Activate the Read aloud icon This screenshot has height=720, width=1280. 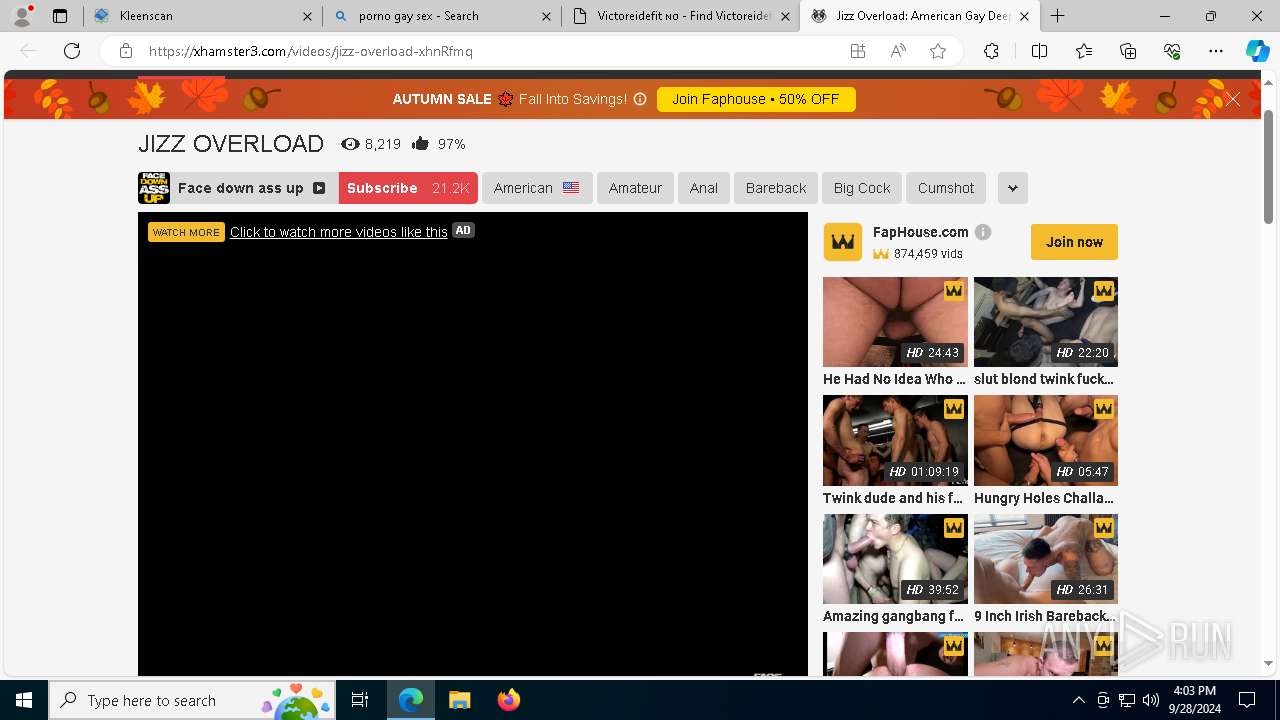pos(898,51)
